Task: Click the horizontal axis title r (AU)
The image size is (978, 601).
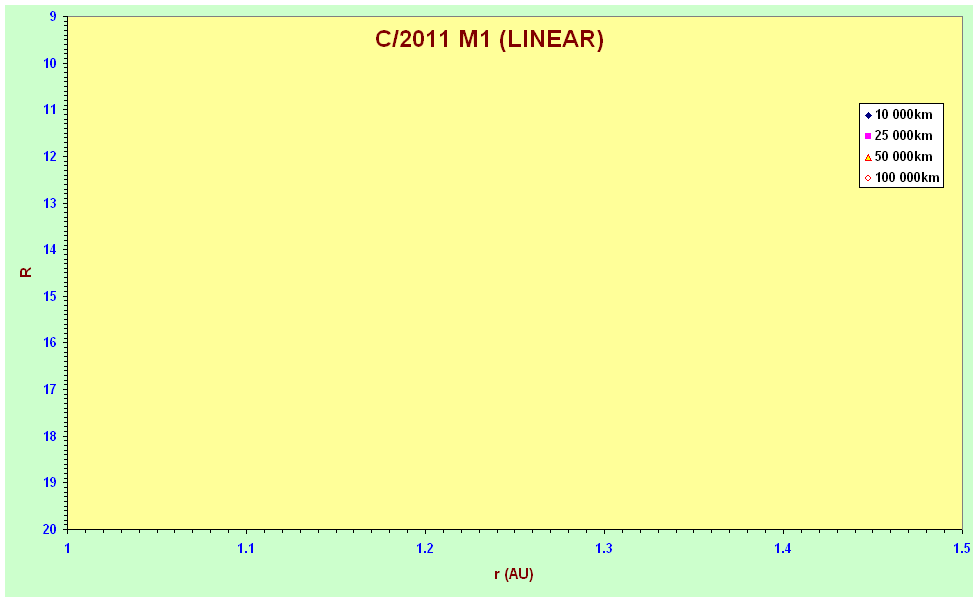Action: click(514, 574)
